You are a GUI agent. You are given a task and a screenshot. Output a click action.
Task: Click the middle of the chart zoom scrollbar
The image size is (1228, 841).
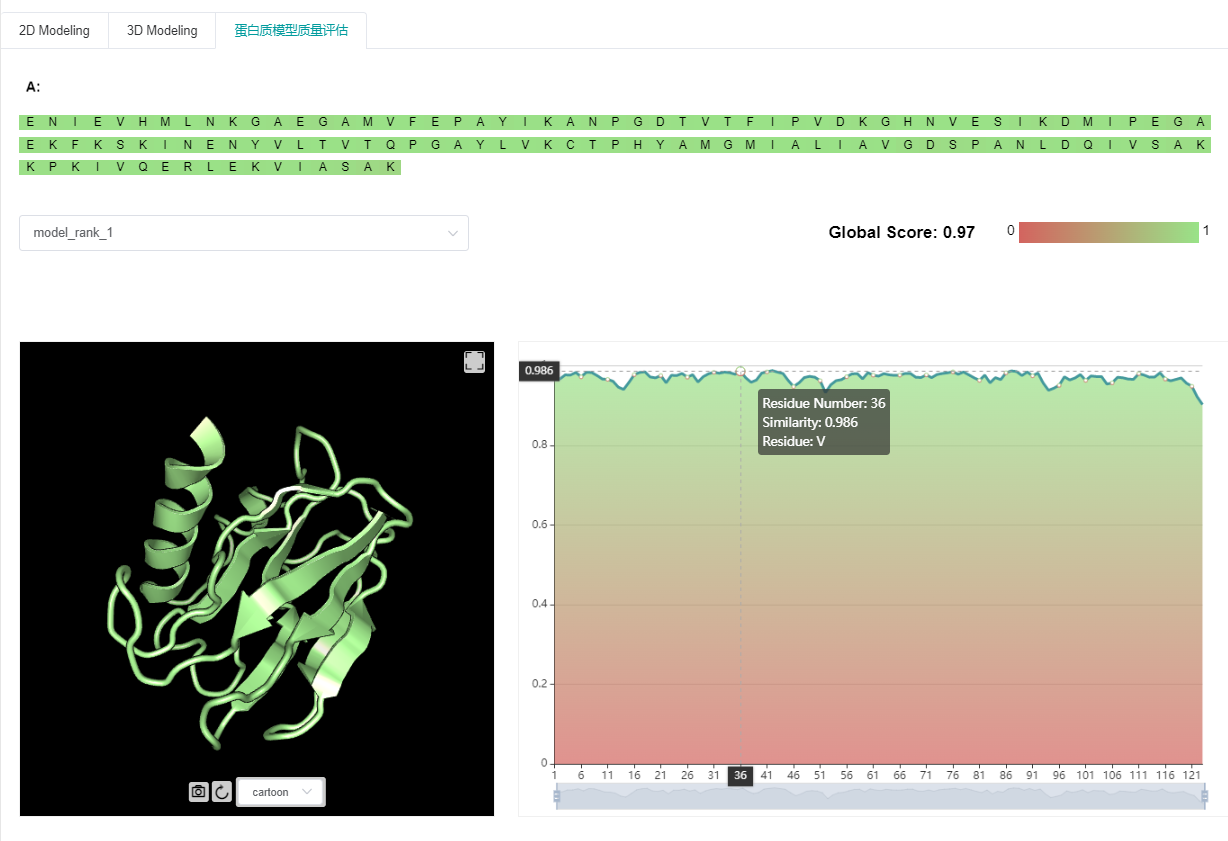tap(880, 797)
